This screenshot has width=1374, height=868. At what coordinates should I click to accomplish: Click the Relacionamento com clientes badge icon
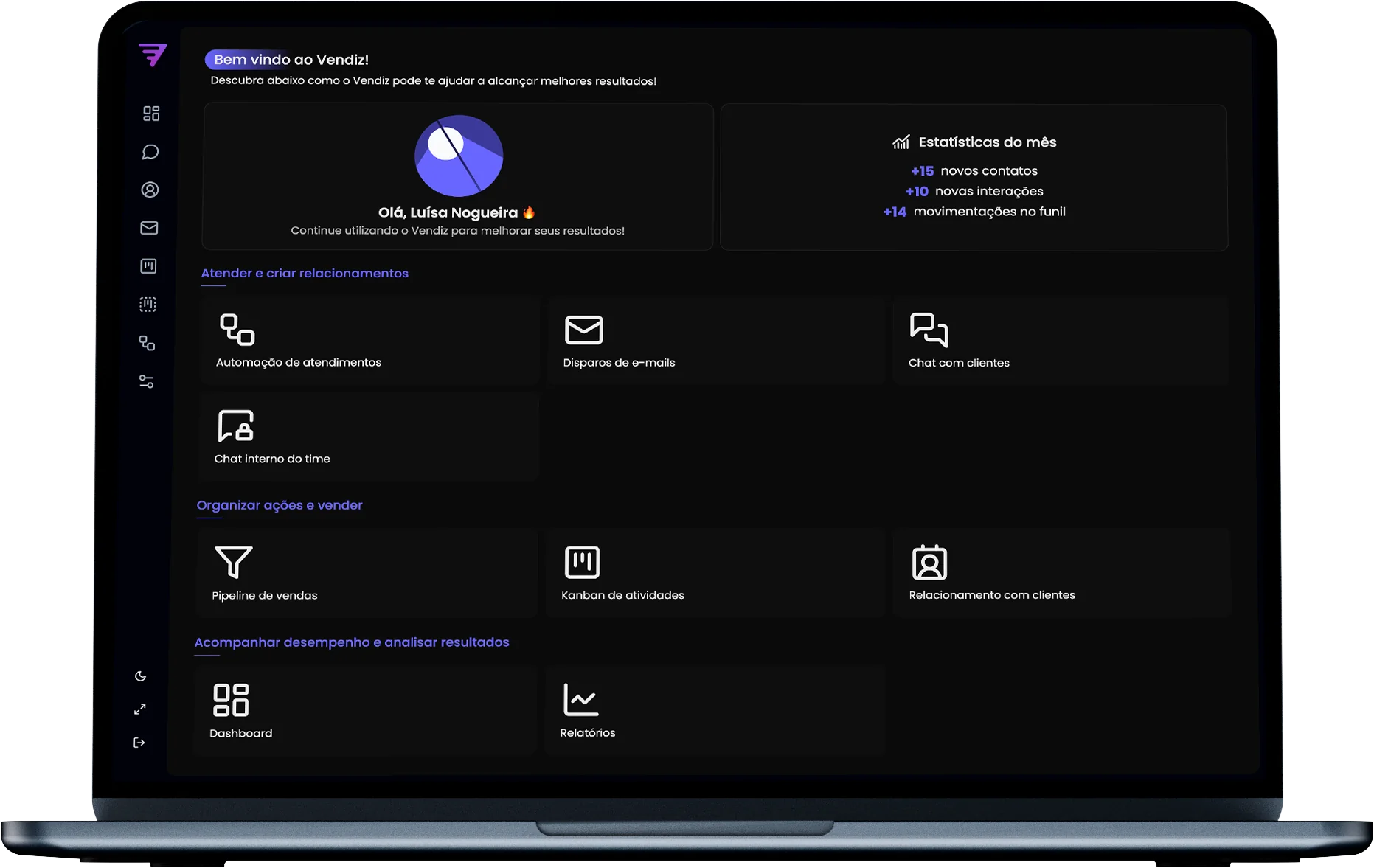tap(929, 563)
